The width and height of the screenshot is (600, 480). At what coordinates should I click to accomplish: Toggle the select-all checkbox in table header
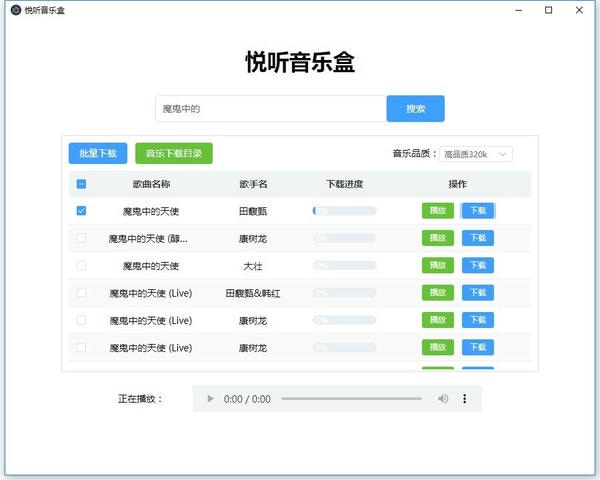point(81,184)
